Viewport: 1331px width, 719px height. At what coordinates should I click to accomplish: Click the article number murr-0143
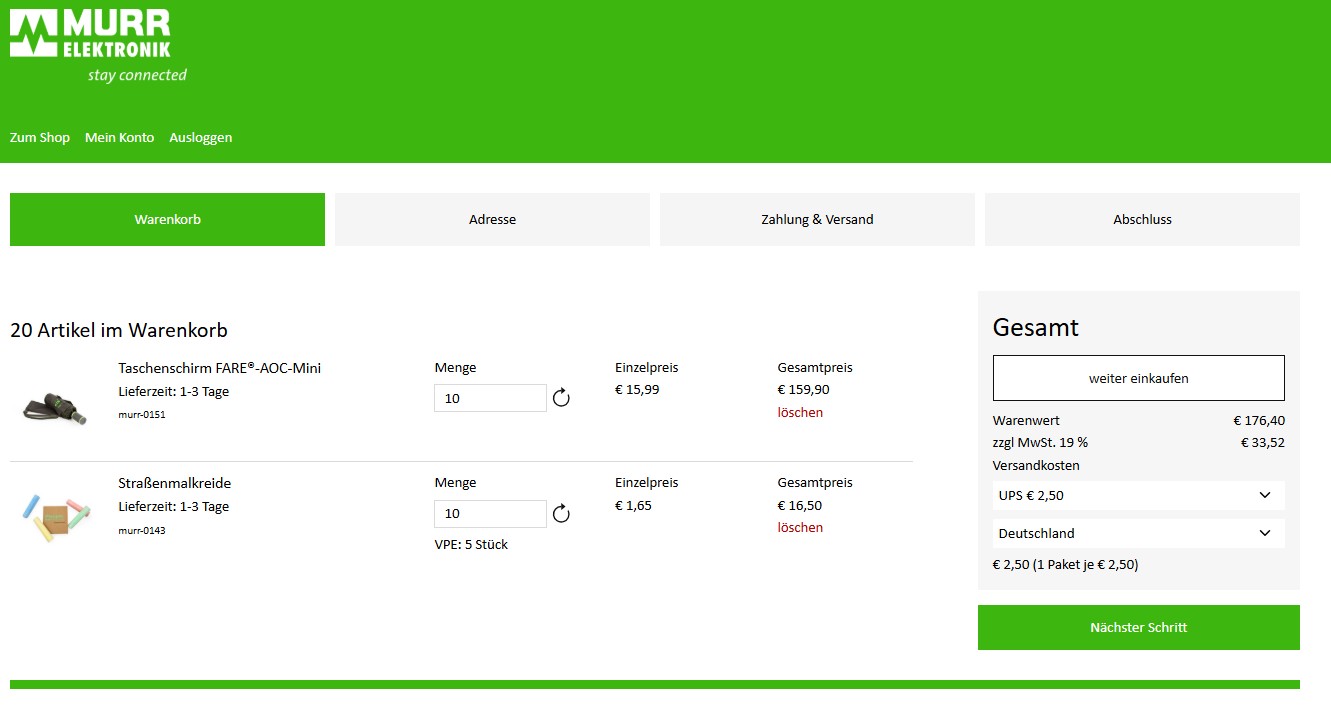[141, 531]
